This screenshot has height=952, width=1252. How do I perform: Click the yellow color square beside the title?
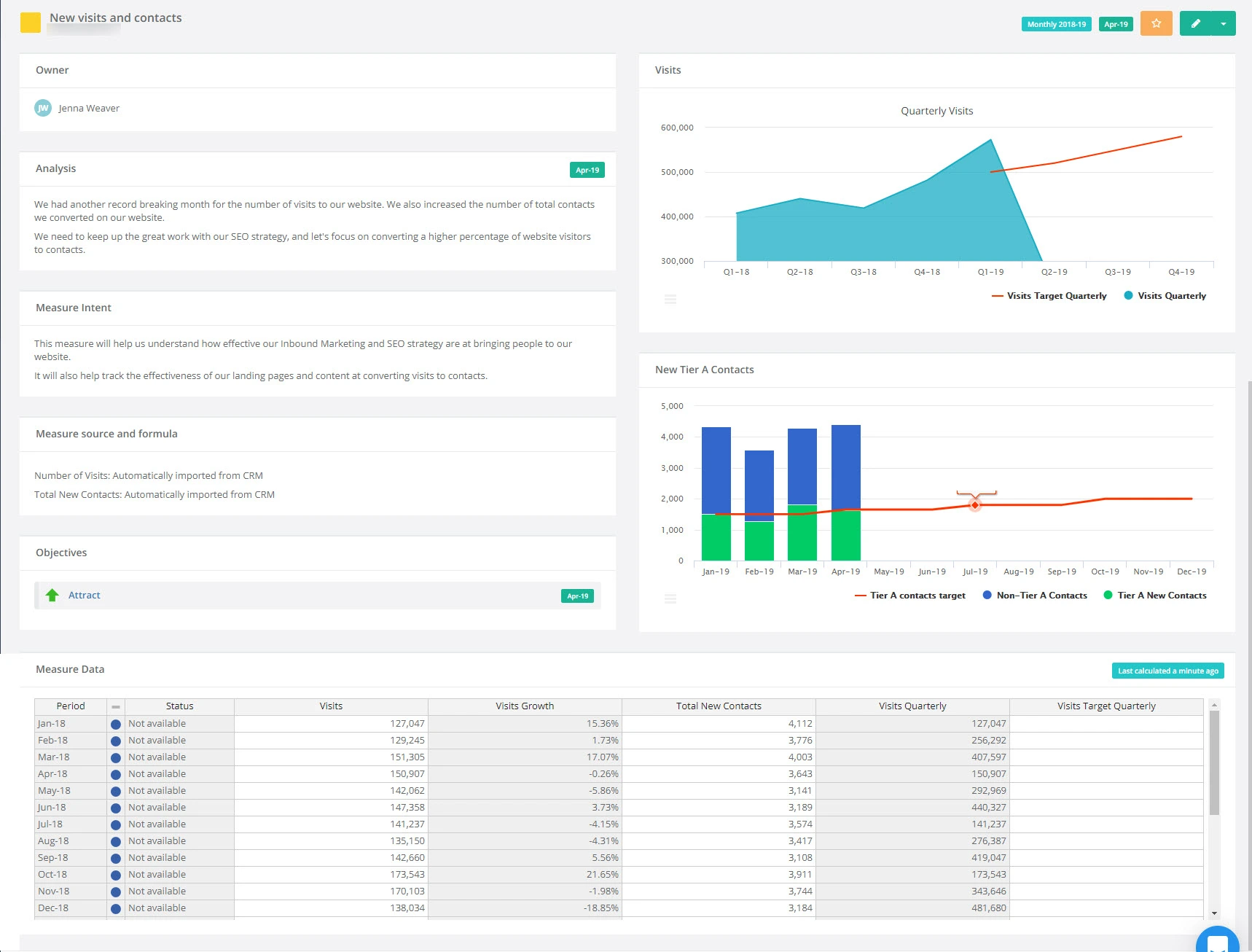point(30,23)
